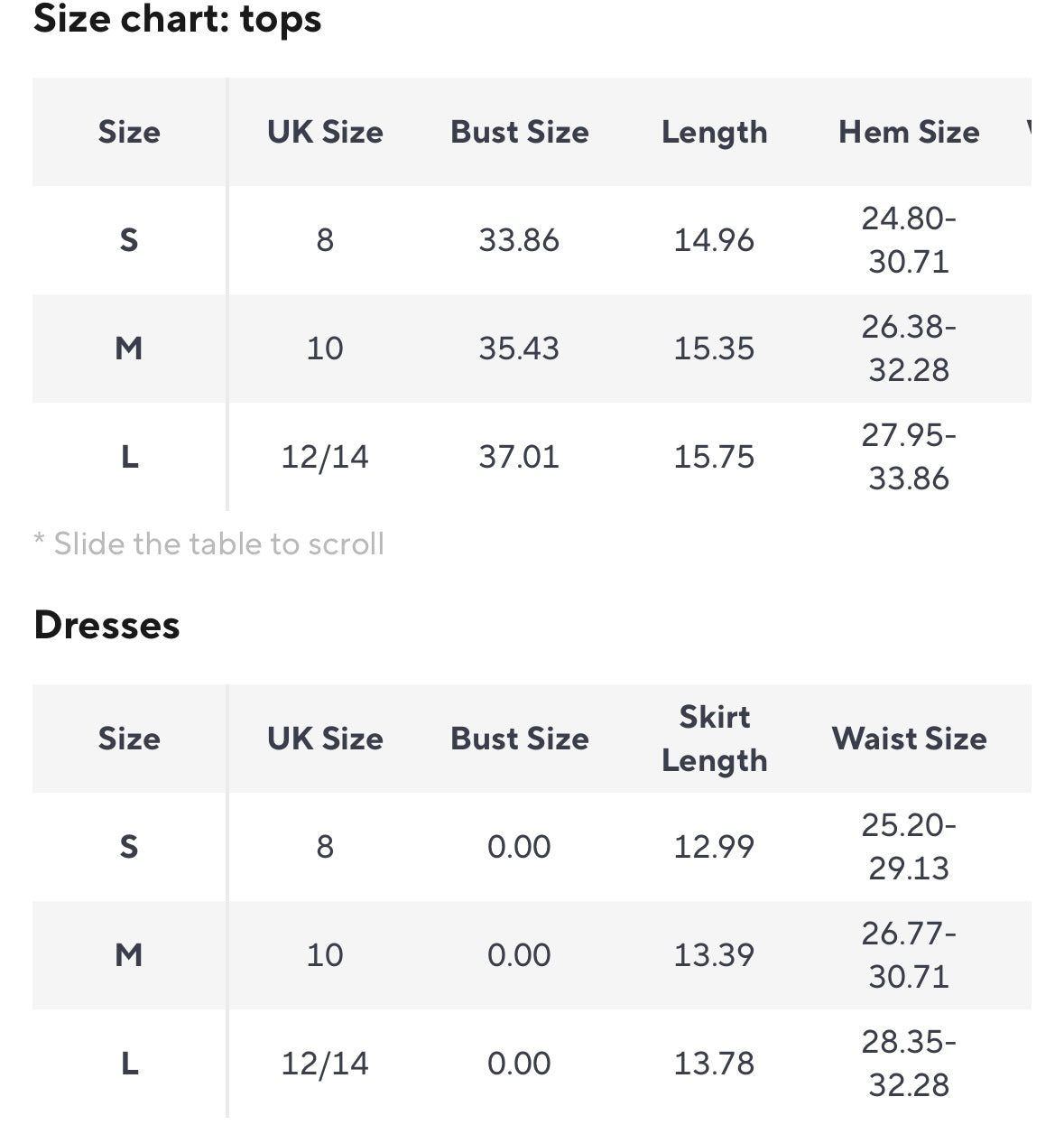1064x1134 pixels.
Task: Click the Waist Size column header
Action: (x=909, y=739)
